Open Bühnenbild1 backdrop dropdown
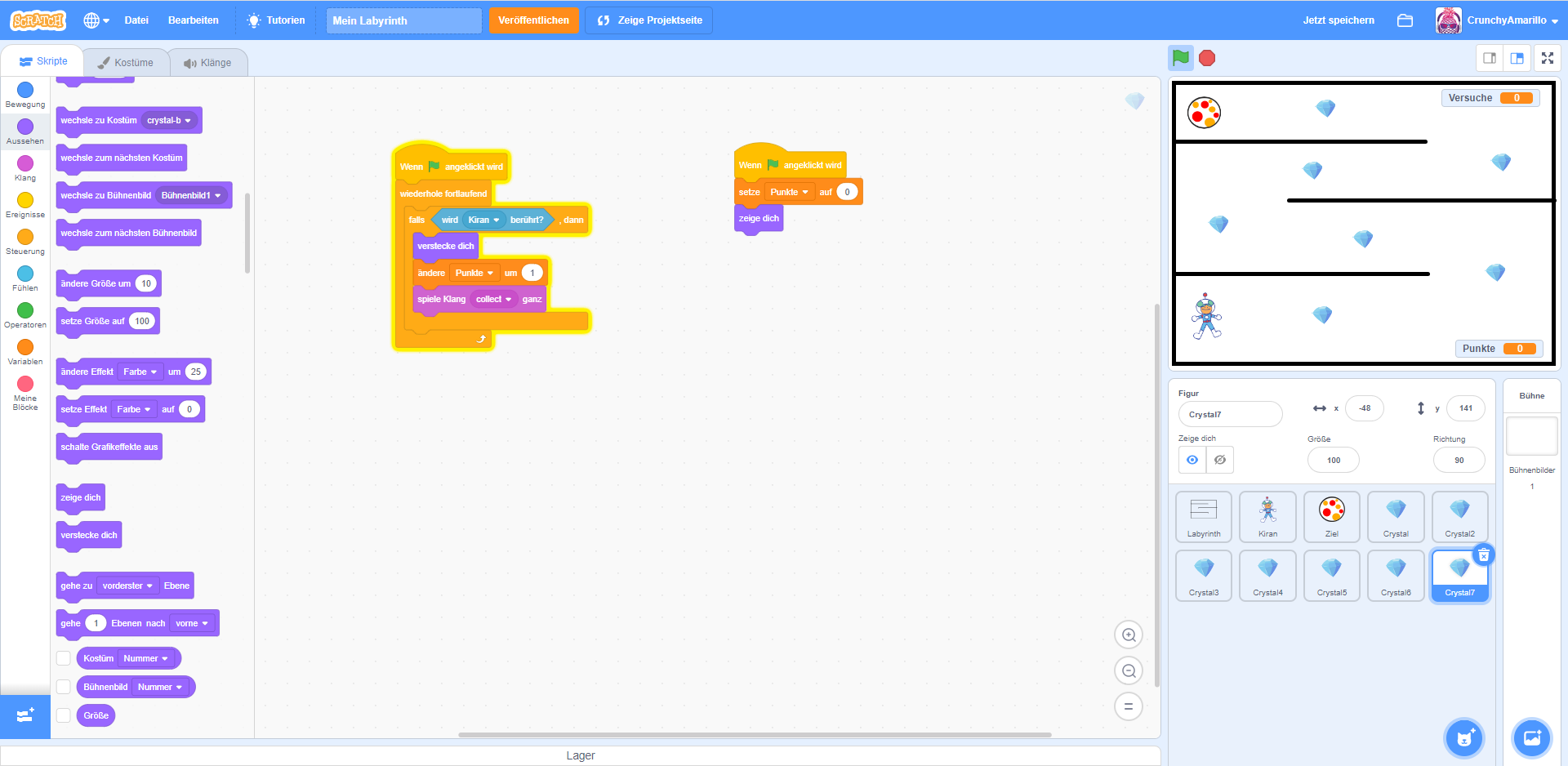1568x766 pixels. 191,195
